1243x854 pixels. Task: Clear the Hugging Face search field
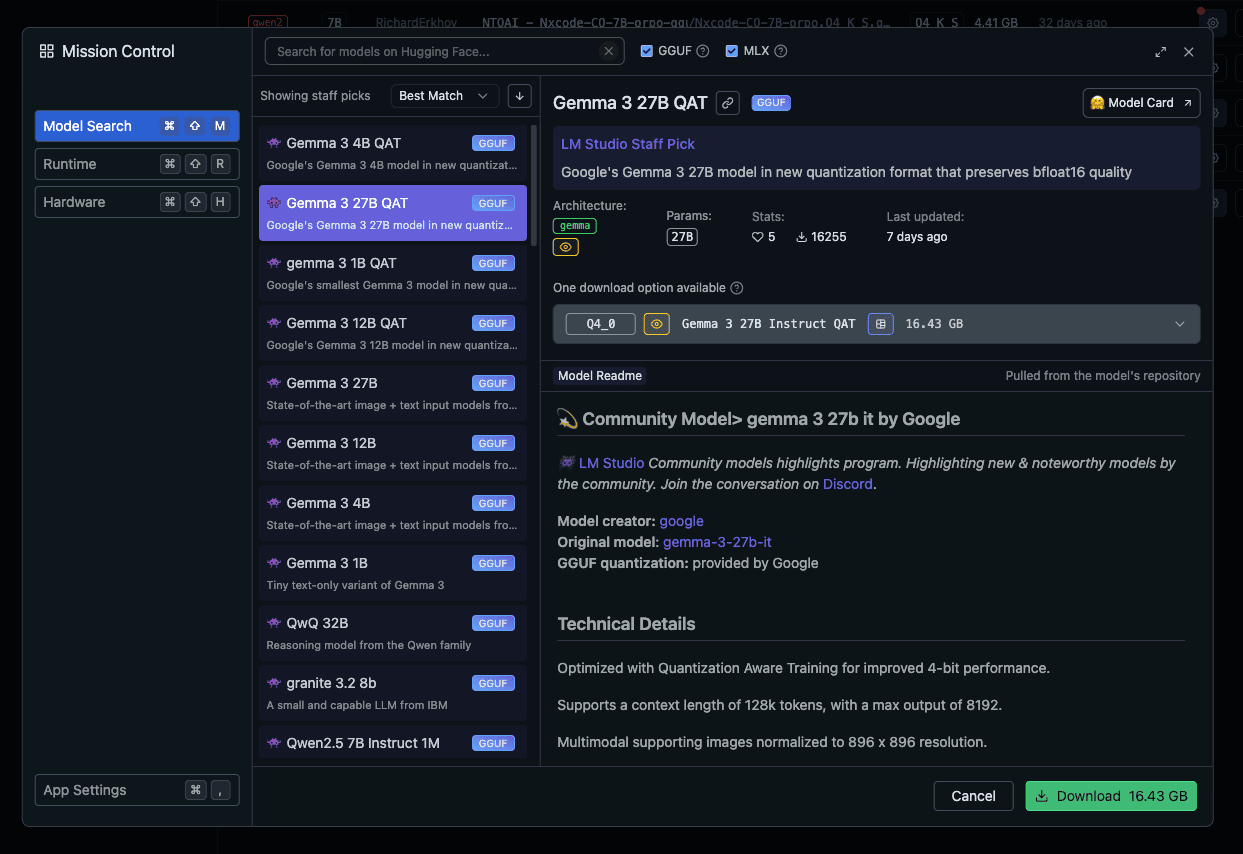click(608, 51)
